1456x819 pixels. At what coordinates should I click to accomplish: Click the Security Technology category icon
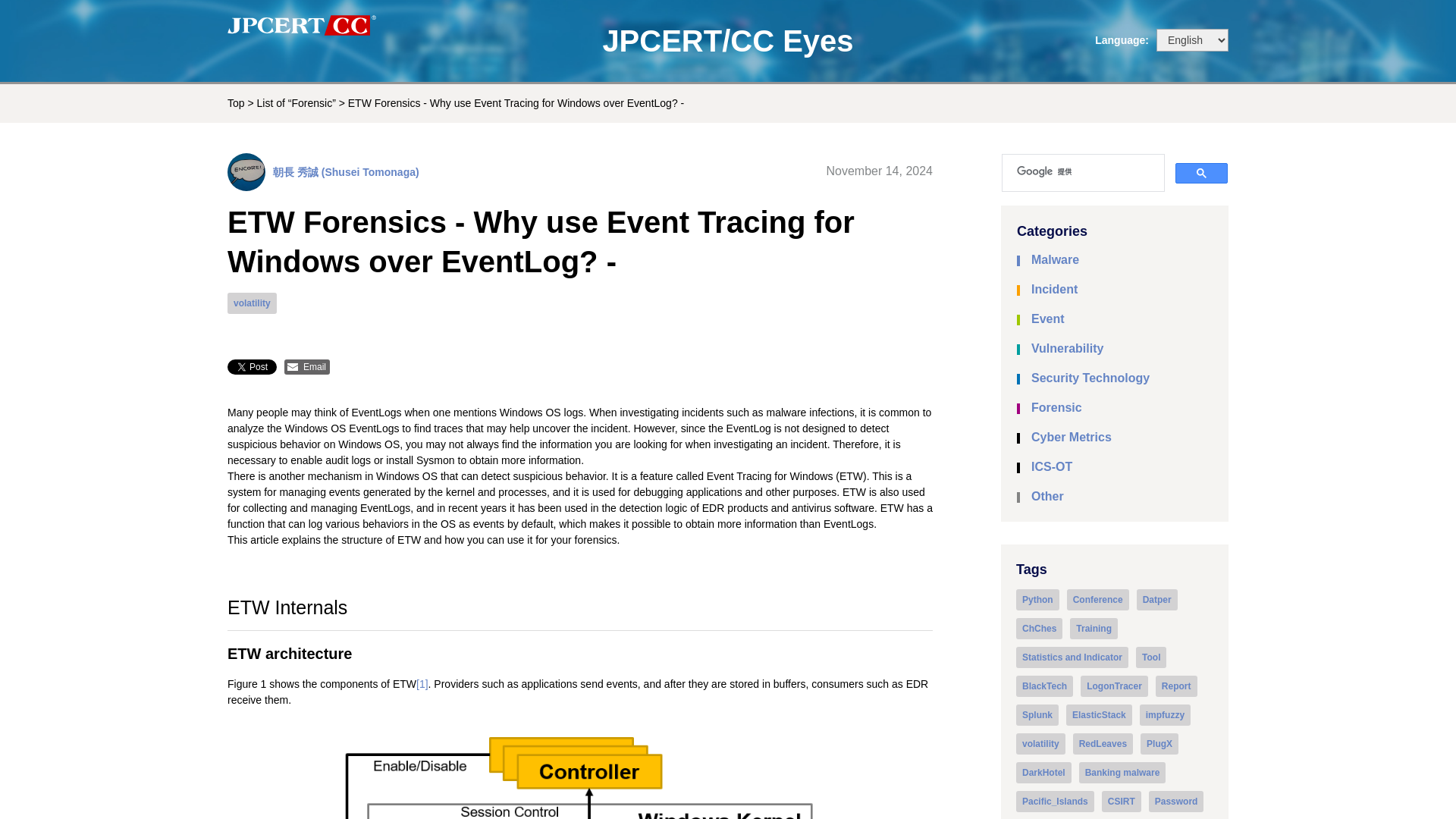[1019, 379]
